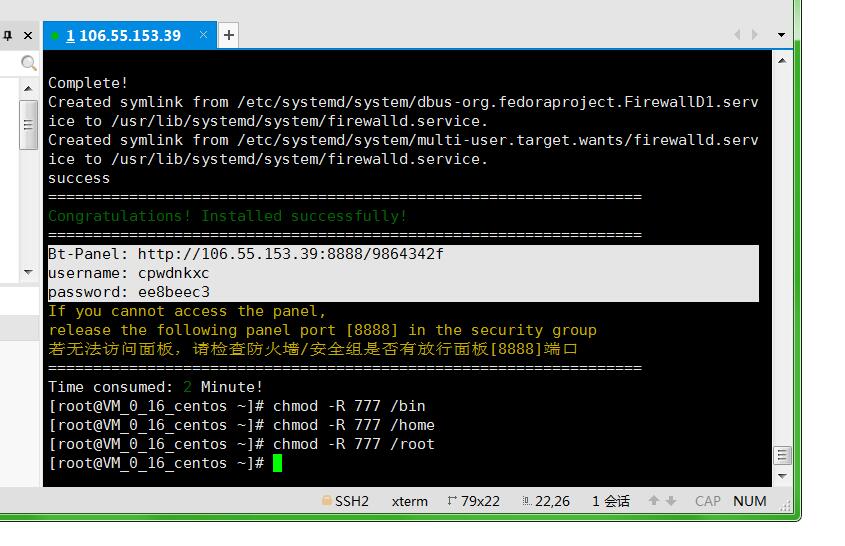Click the pin icon on the side panel
Image resolution: width=845 pixels, height=546 pixels.
coord(8,36)
